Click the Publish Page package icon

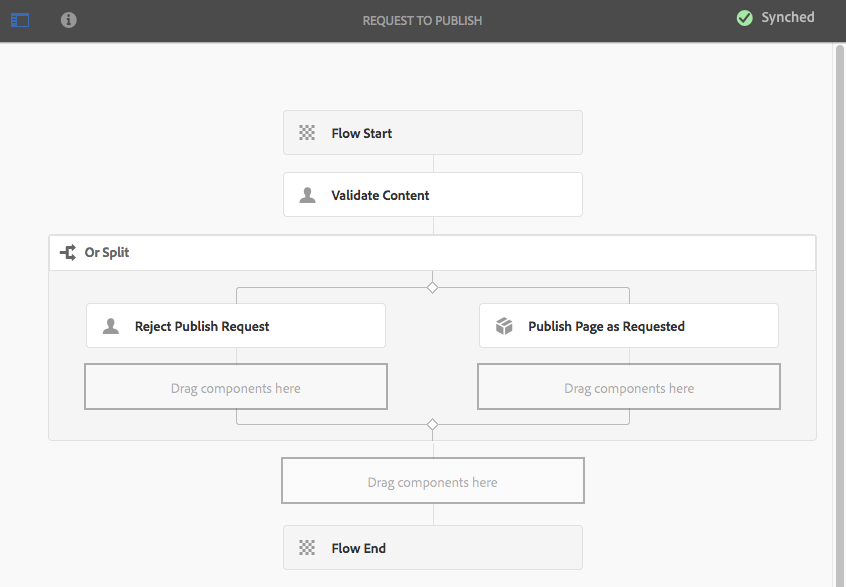pos(504,326)
